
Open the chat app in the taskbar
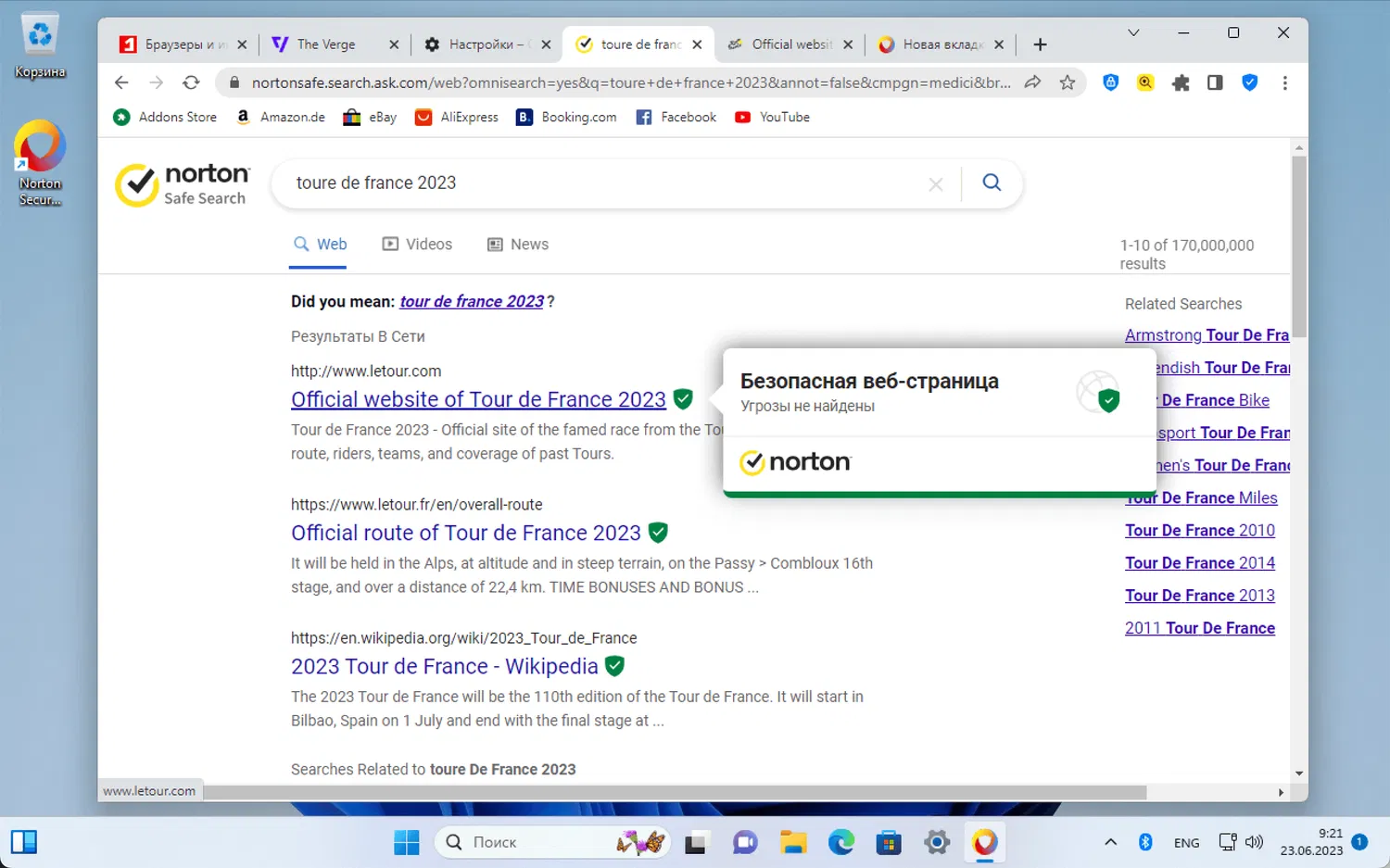pyautogui.click(x=745, y=842)
